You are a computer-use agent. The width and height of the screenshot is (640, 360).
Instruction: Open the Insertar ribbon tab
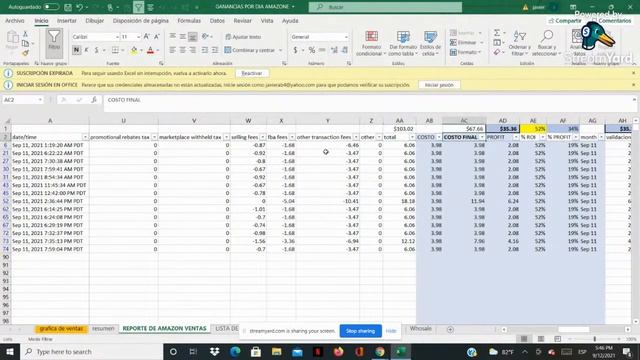pos(67,20)
